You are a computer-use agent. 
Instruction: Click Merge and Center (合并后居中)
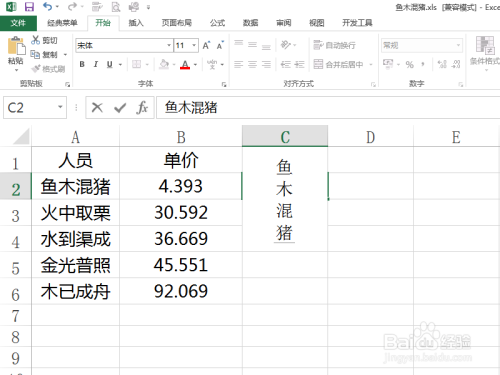click(338, 64)
